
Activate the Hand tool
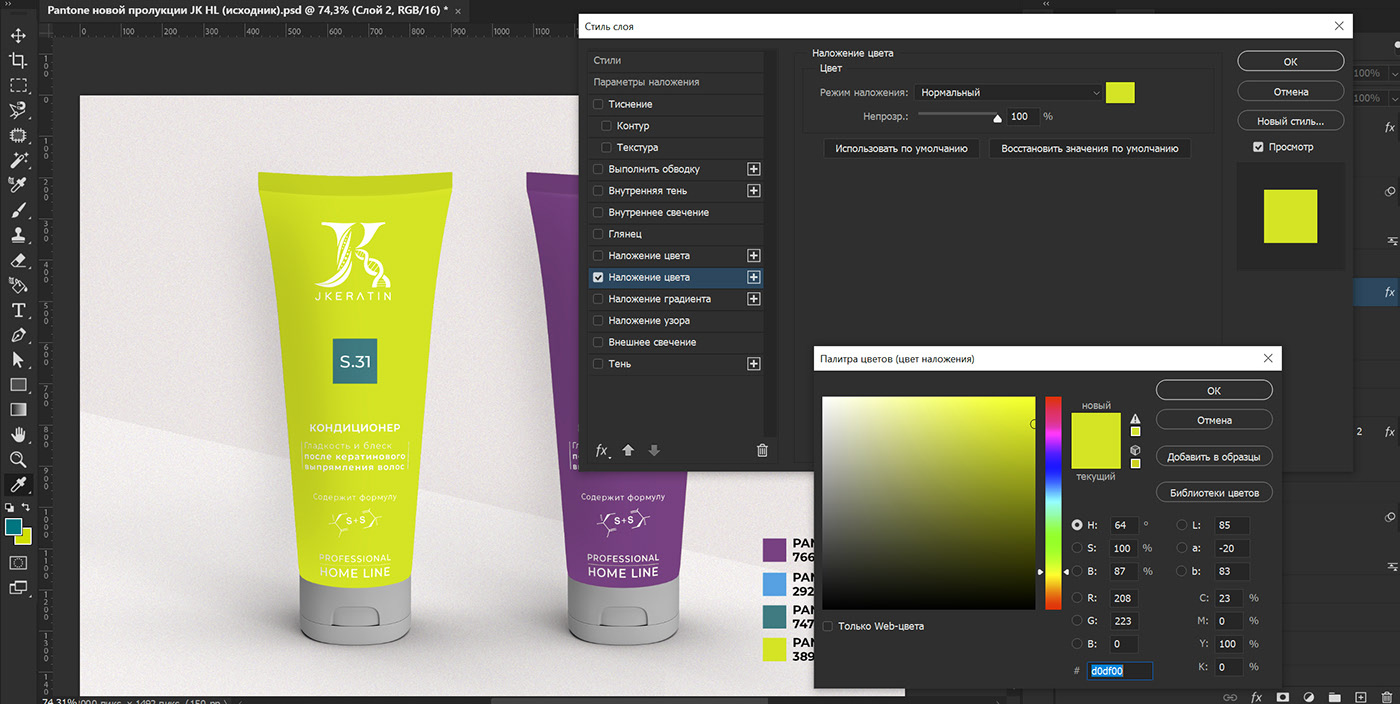click(x=18, y=434)
